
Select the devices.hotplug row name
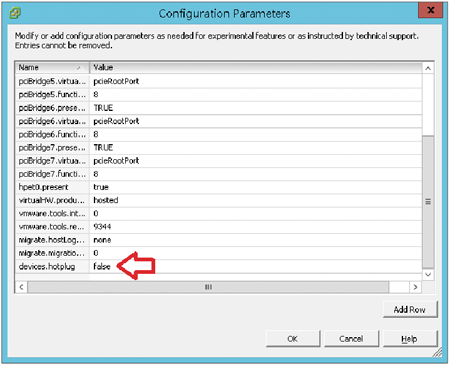tap(47, 267)
